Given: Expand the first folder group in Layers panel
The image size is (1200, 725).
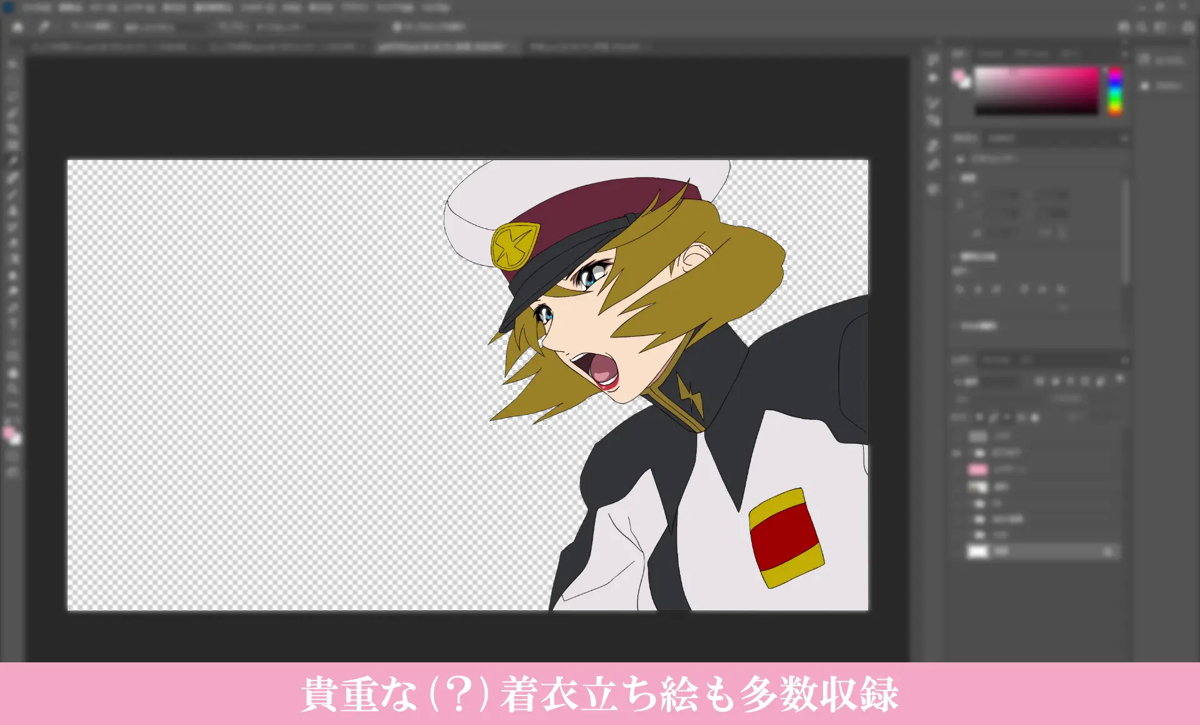Looking at the screenshot, I should click(x=970, y=453).
